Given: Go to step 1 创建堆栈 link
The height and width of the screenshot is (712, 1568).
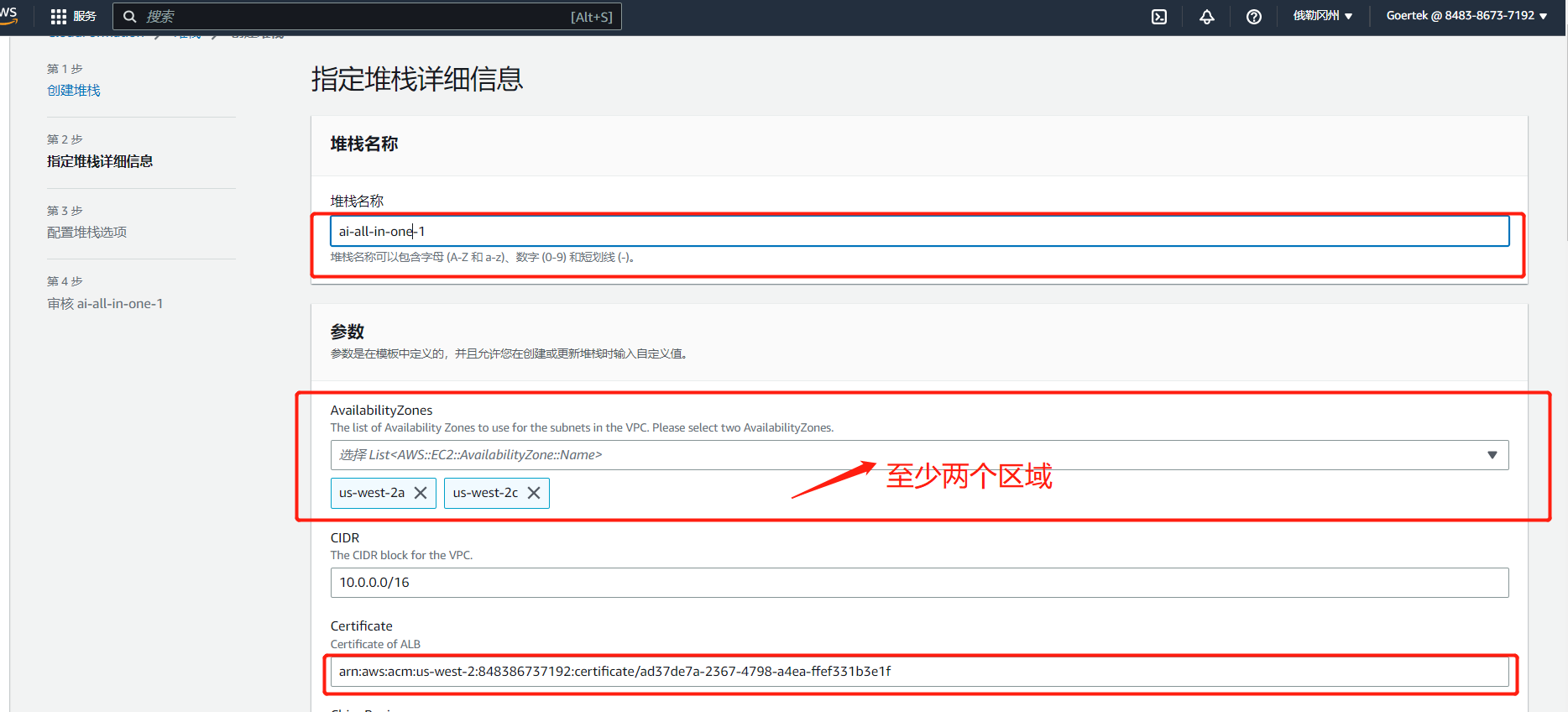Looking at the screenshot, I should [x=74, y=91].
